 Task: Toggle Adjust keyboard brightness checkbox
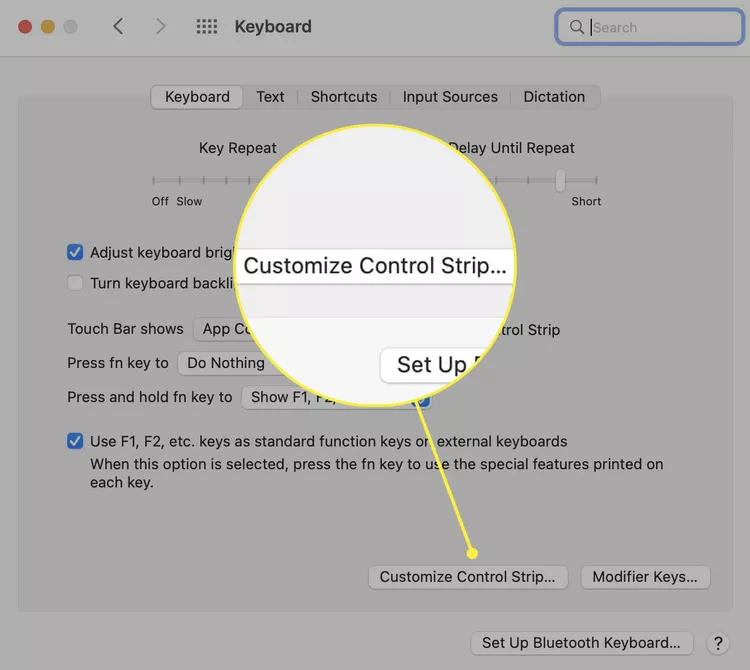pos(75,252)
